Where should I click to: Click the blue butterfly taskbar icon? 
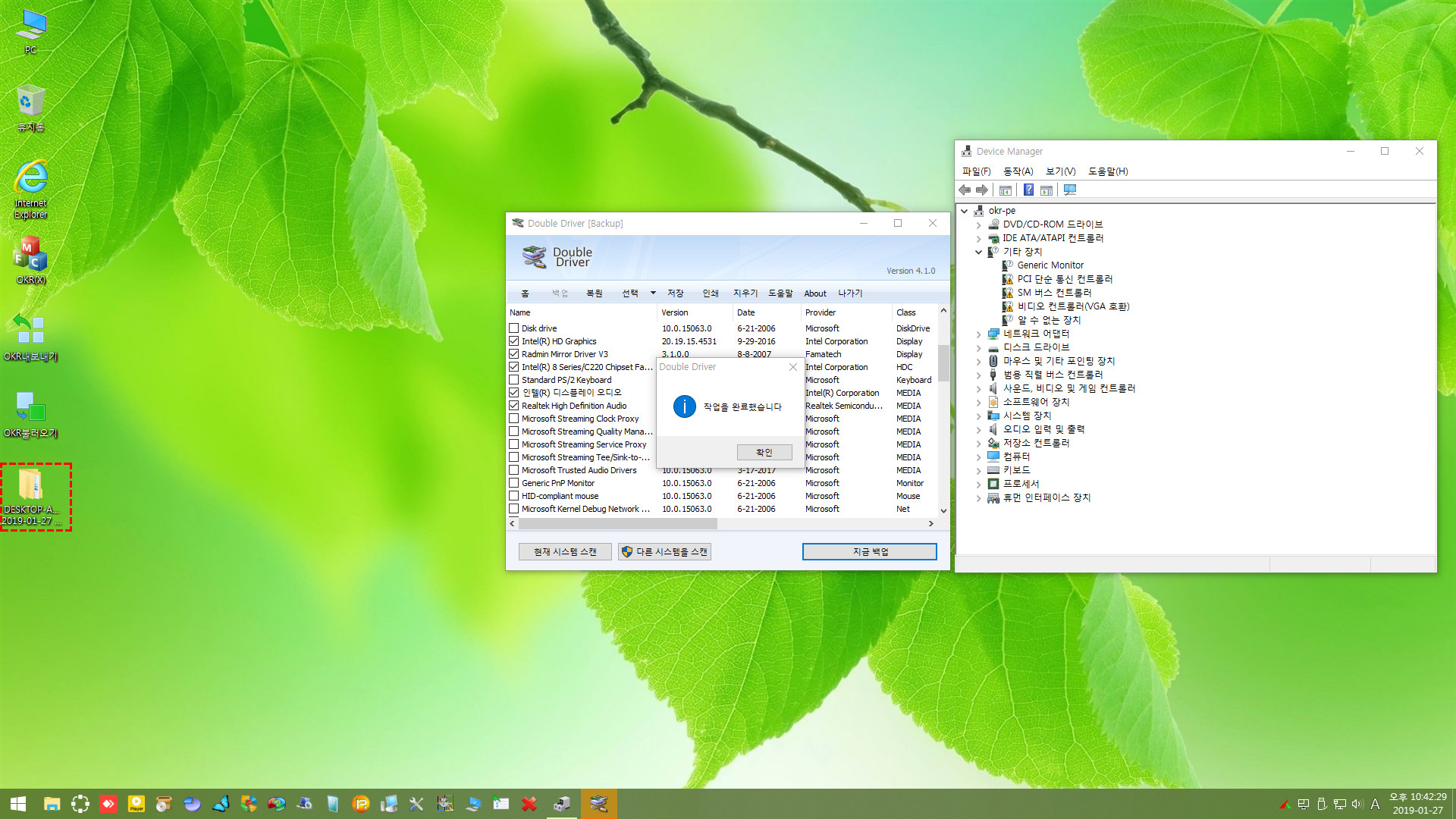point(221,804)
